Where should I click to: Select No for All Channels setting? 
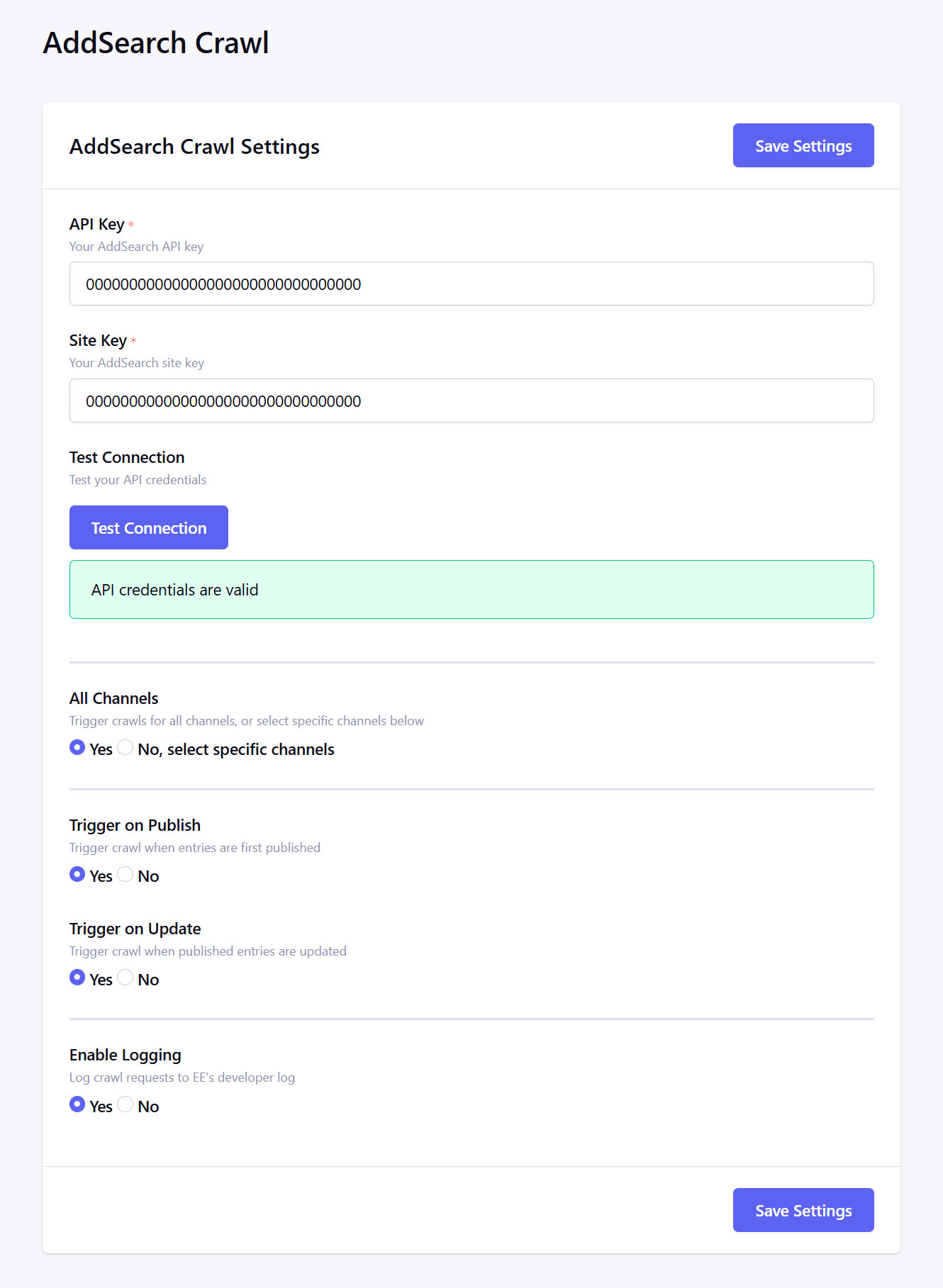(x=125, y=747)
